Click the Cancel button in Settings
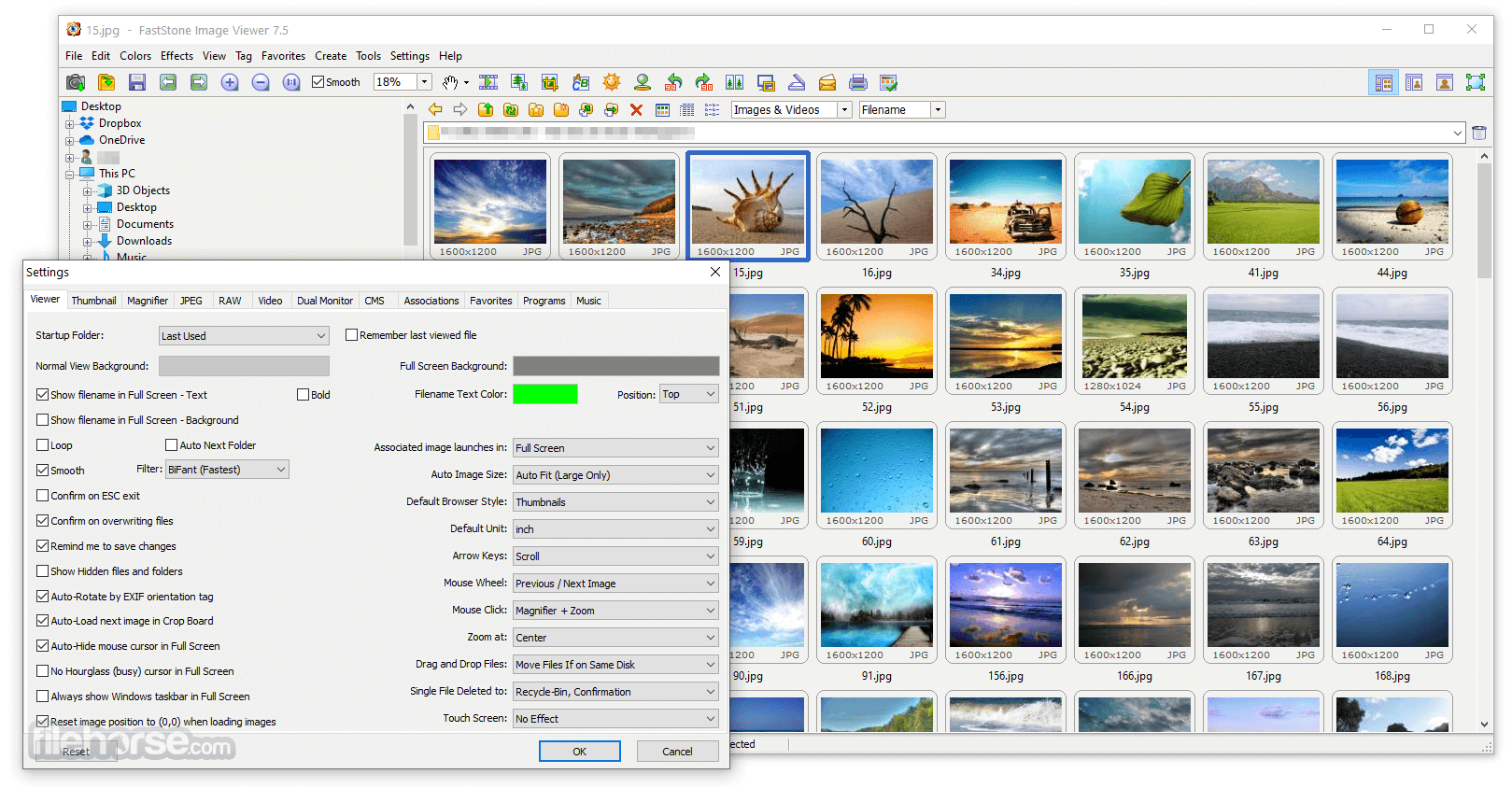This screenshot has height=788, width=1512. 677,752
